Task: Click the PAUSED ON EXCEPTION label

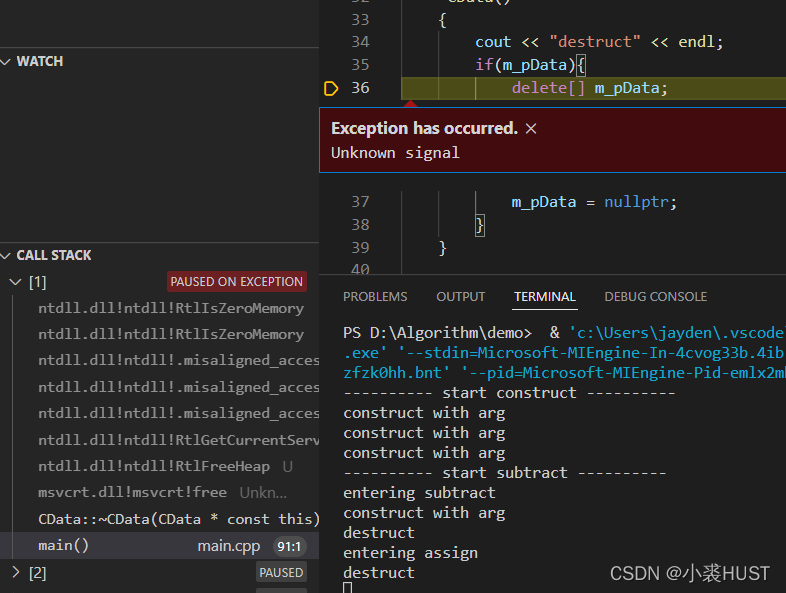Action: tap(236, 282)
